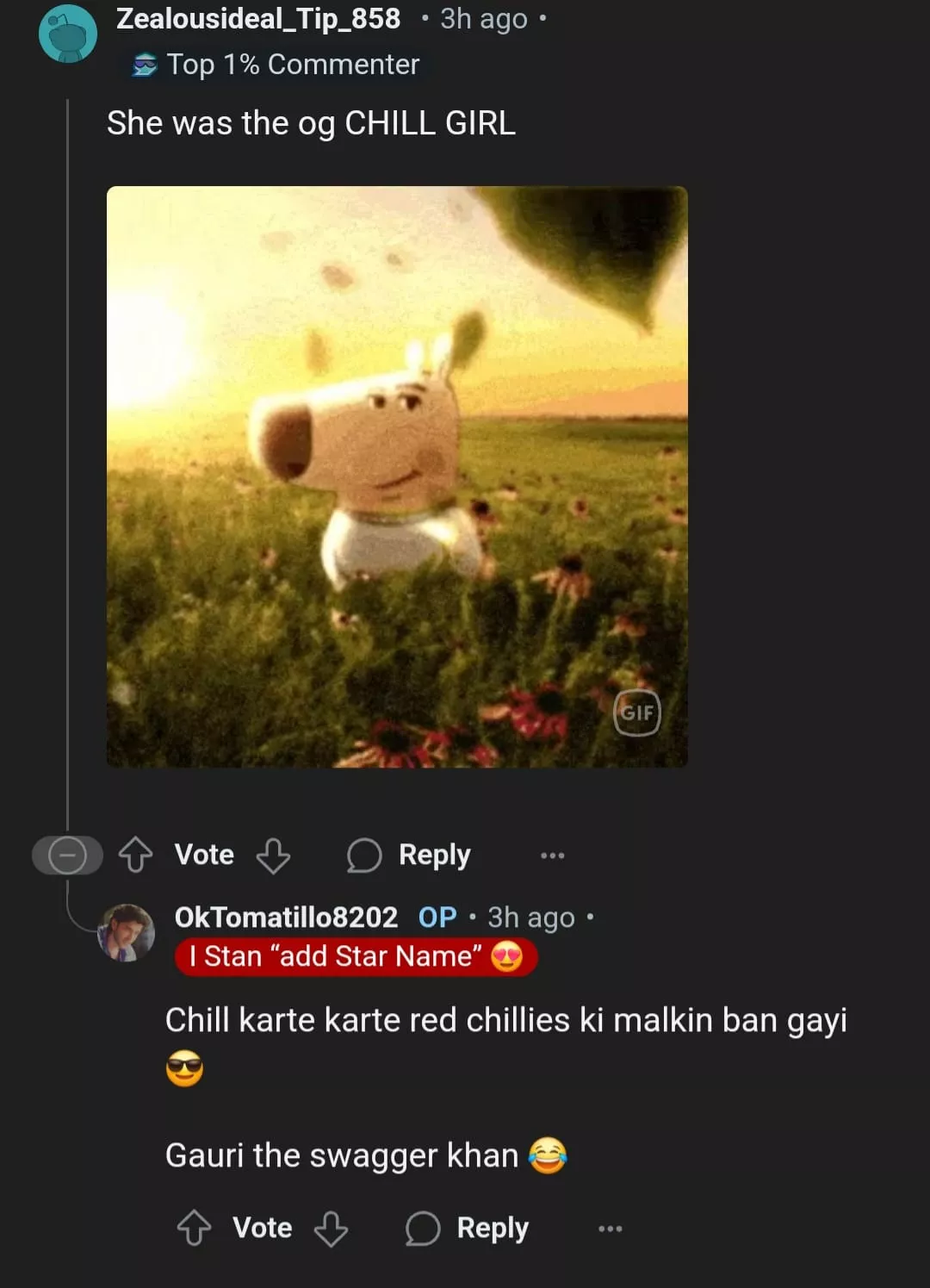Open OkTomatillo8202's profile picture
930x1288 pixels.
(x=127, y=932)
